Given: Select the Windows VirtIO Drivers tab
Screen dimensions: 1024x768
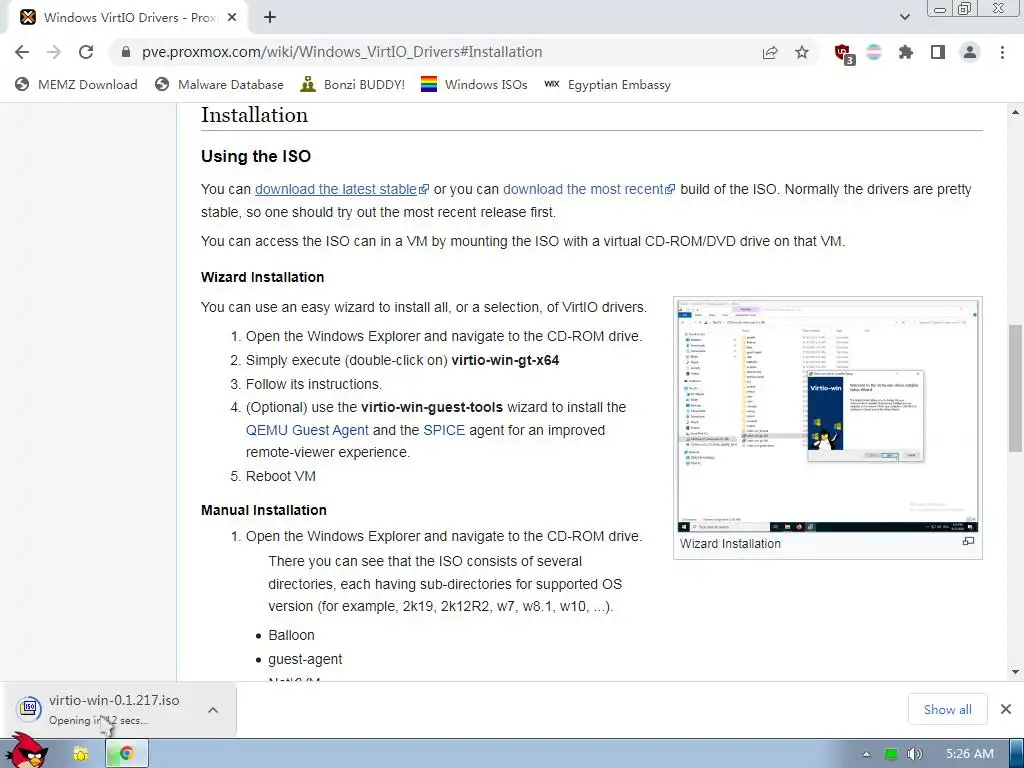Looking at the screenshot, I should [128, 18].
